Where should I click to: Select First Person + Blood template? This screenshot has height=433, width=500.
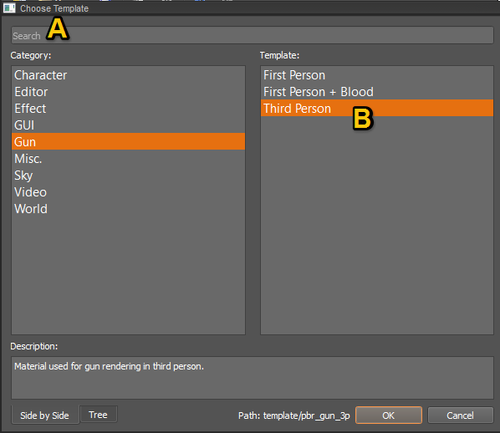(377, 92)
